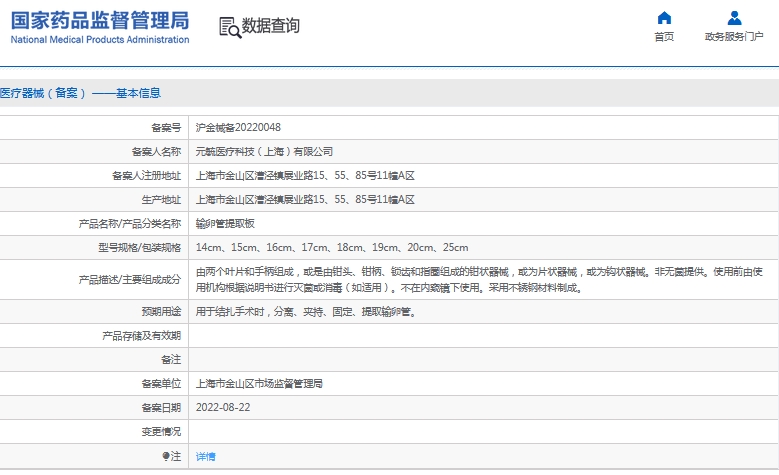Select the 备案人注册地址 address value
This screenshot has width=779, height=475.
tap(305, 175)
